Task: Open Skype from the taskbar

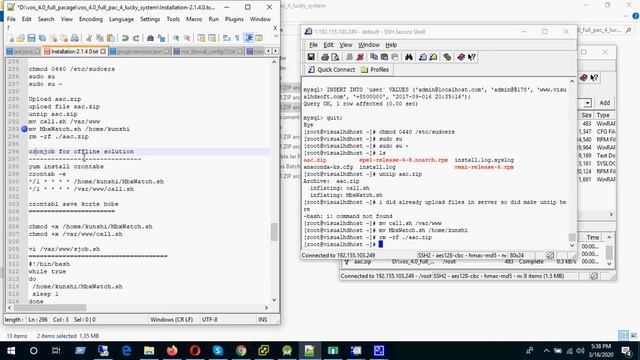Action: (x=218, y=351)
